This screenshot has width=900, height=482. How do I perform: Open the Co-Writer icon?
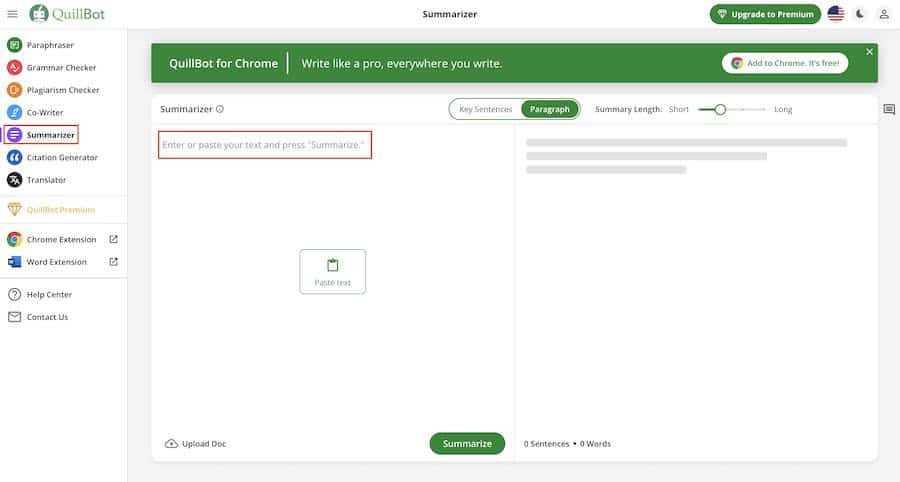pos(14,112)
